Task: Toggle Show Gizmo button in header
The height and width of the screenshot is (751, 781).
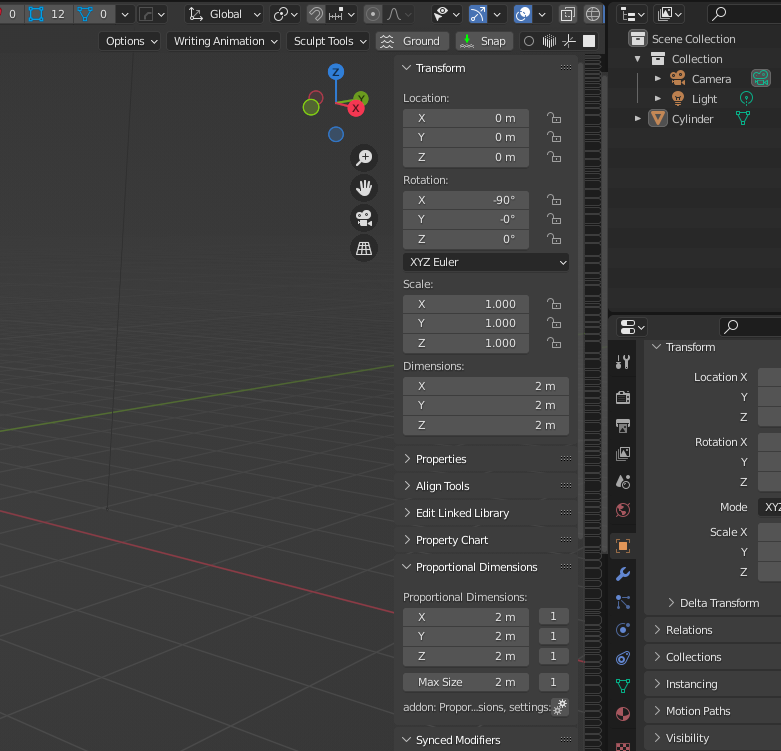Action: click(x=478, y=14)
